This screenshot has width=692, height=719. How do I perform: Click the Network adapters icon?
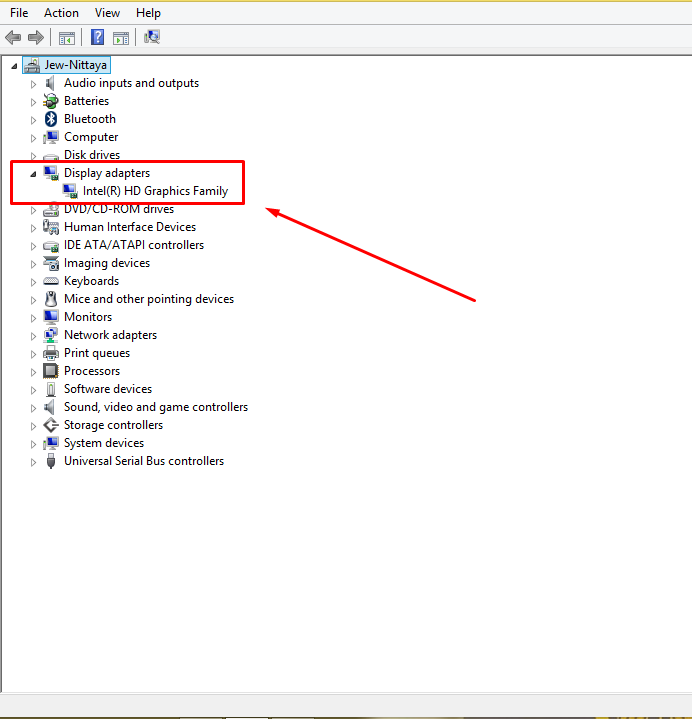click(x=50, y=335)
